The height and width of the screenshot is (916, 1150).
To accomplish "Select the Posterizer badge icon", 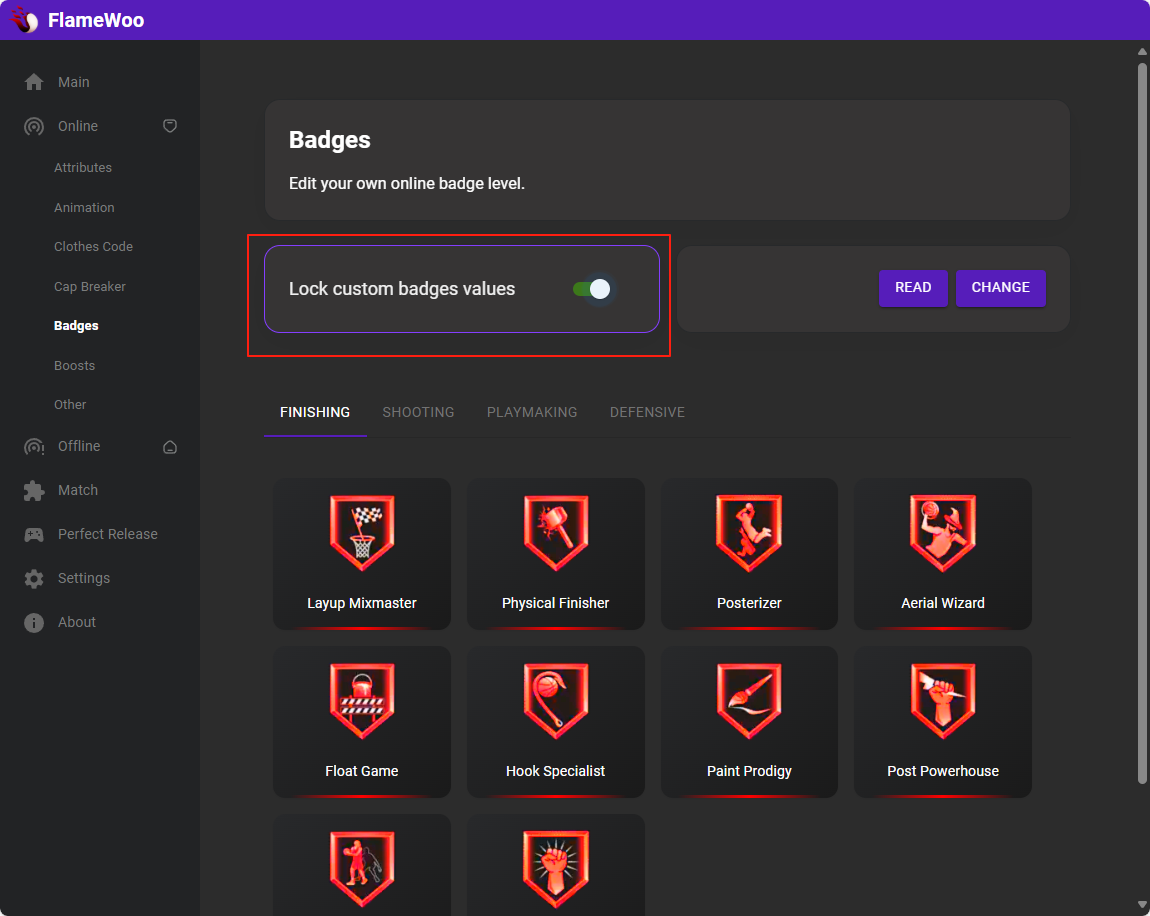I will click(x=749, y=533).
